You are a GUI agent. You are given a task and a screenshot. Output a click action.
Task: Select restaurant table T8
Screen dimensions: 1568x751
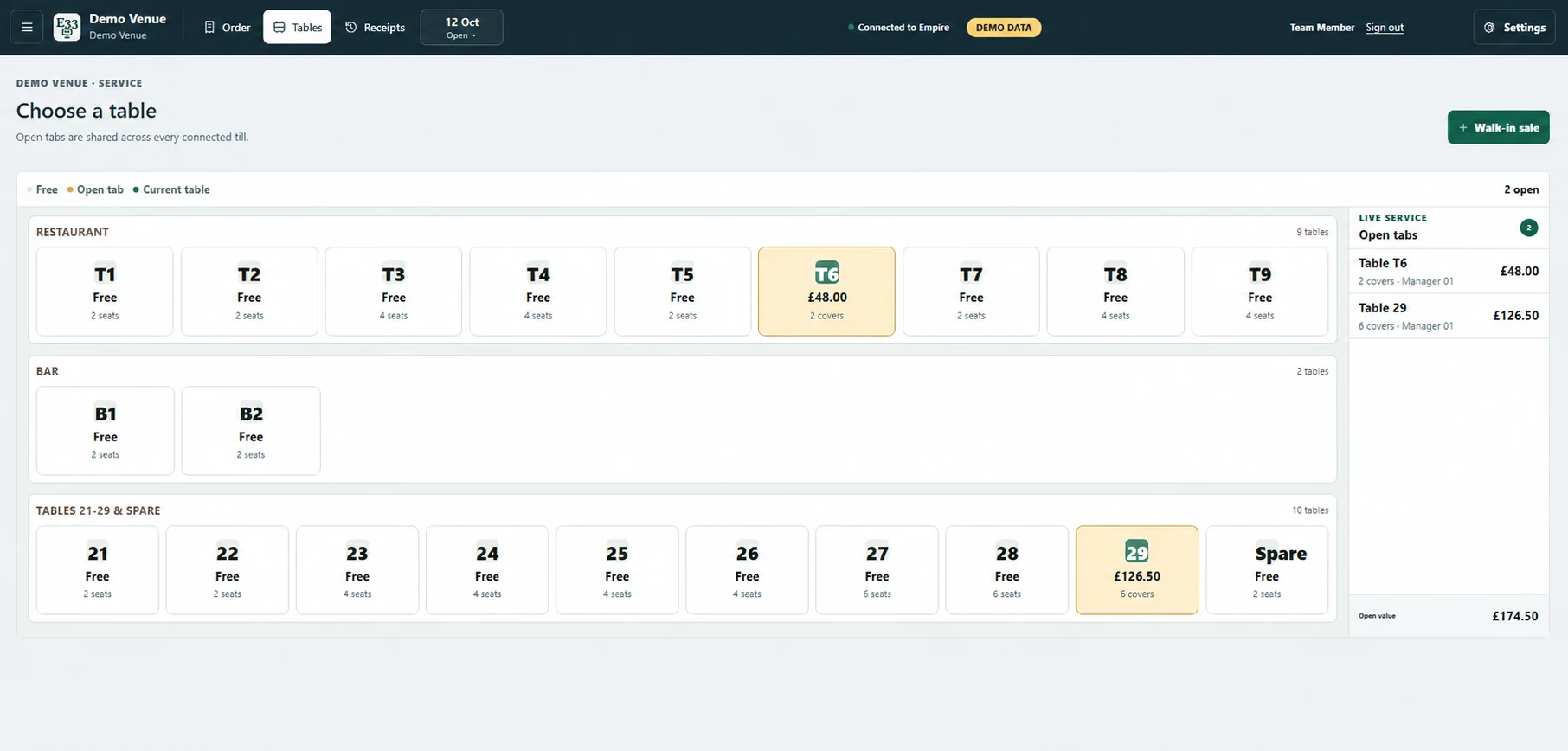[x=1115, y=292]
